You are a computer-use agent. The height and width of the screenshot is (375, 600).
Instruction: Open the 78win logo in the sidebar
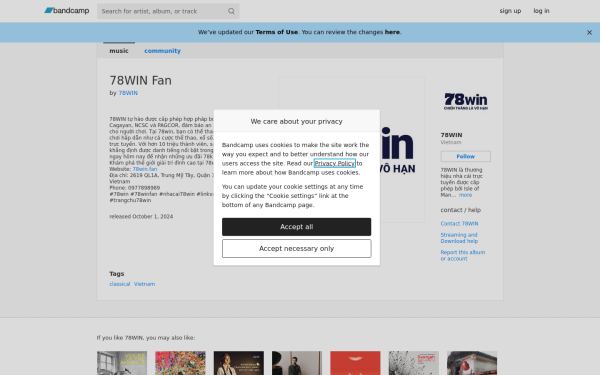pos(466,101)
